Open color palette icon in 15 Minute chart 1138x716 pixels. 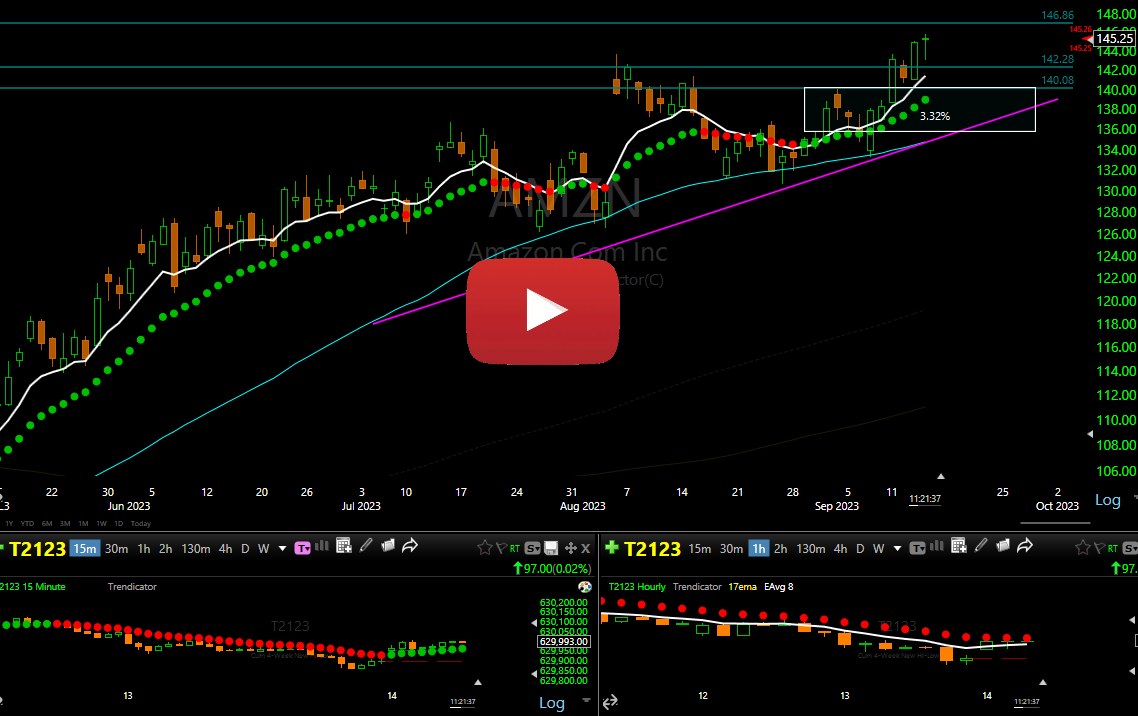tap(584, 587)
